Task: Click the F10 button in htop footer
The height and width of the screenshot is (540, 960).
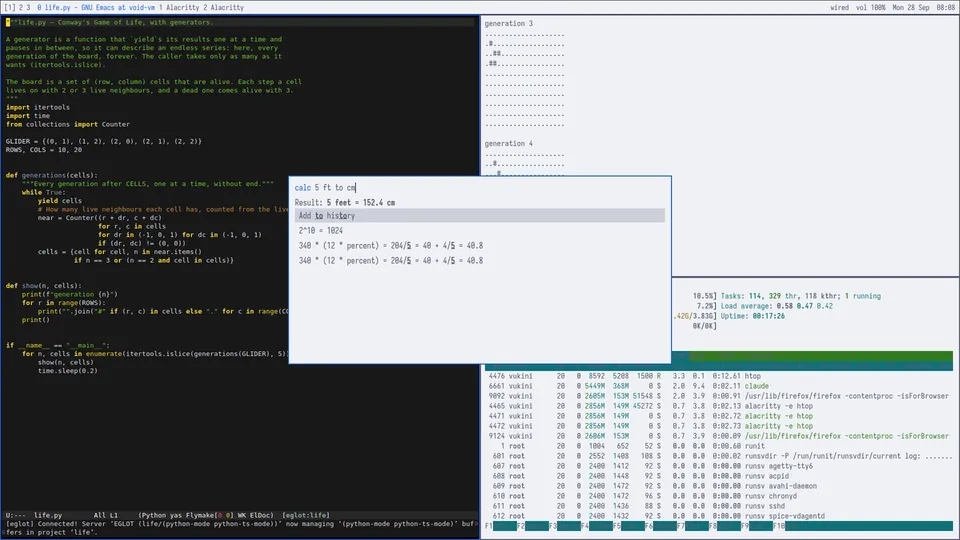Action: click(863, 526)
